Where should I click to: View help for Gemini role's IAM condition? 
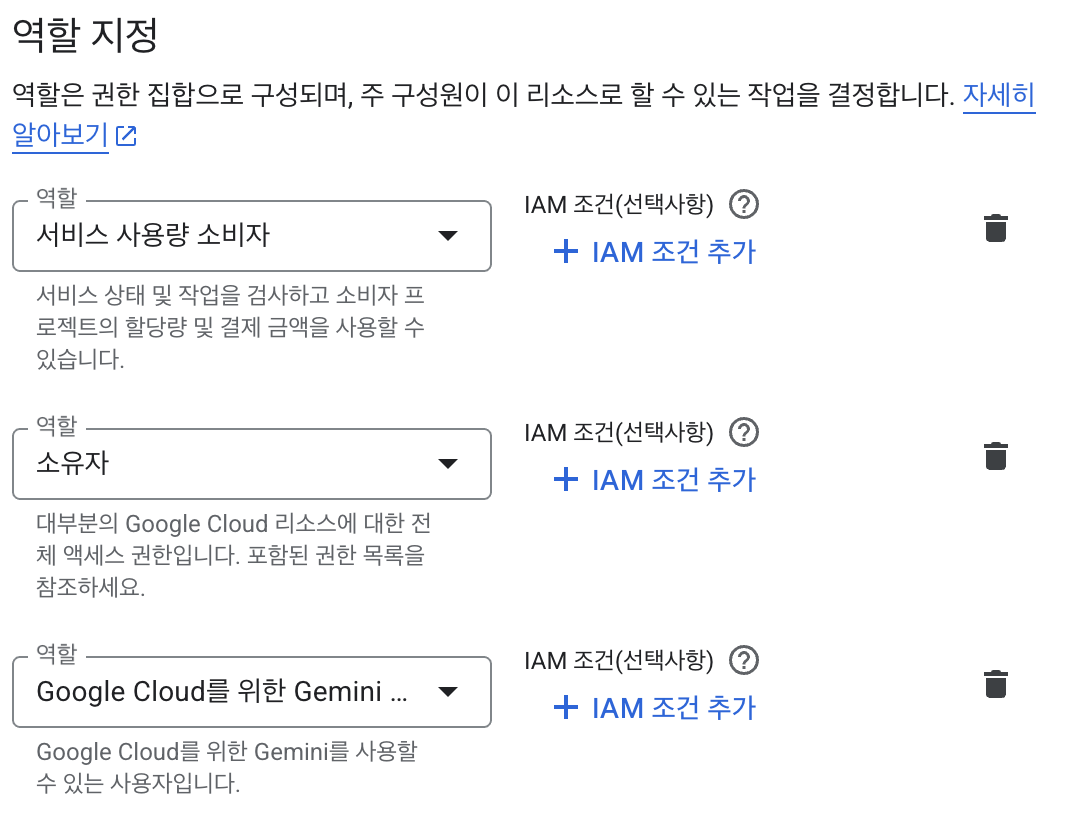click(x=743, y=660)
